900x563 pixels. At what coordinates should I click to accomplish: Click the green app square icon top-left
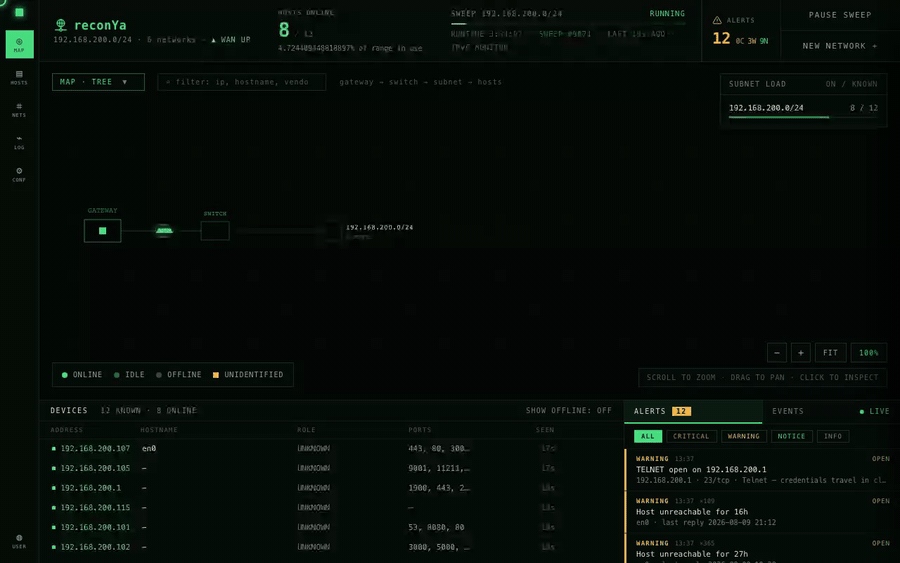point(20,12)
